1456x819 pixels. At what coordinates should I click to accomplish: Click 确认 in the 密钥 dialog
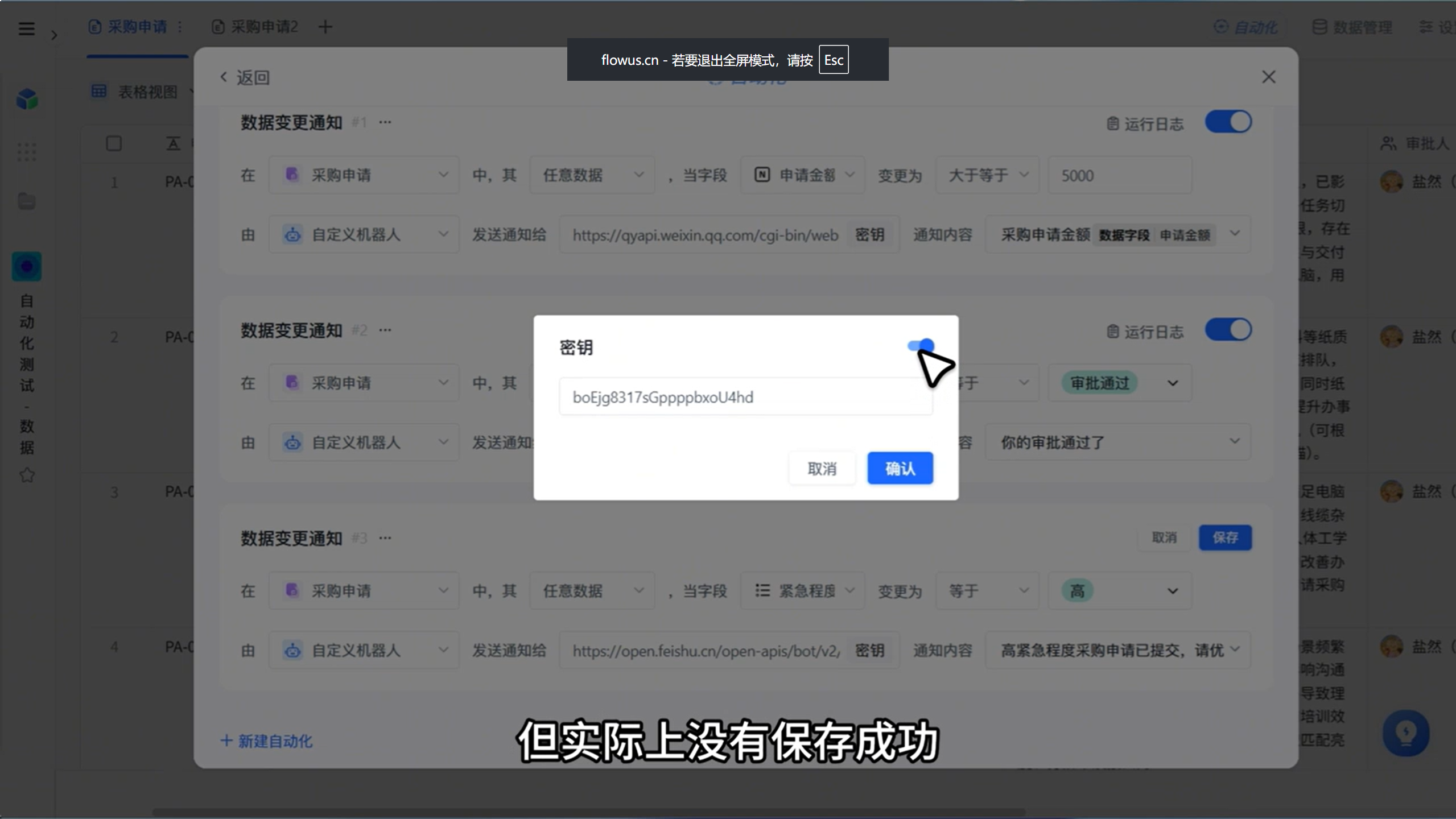tap(900, 469)
